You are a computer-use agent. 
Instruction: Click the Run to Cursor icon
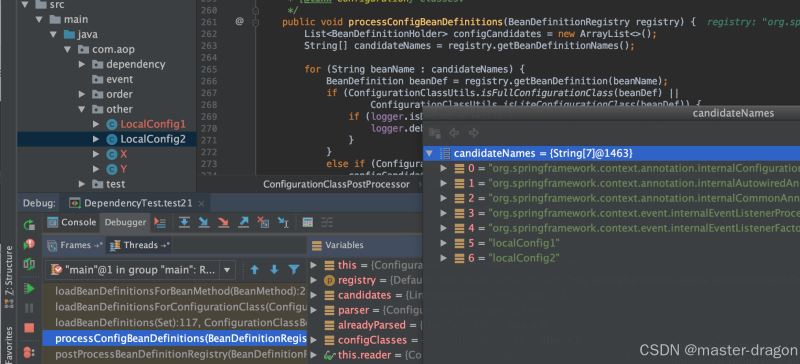point(283,222)
